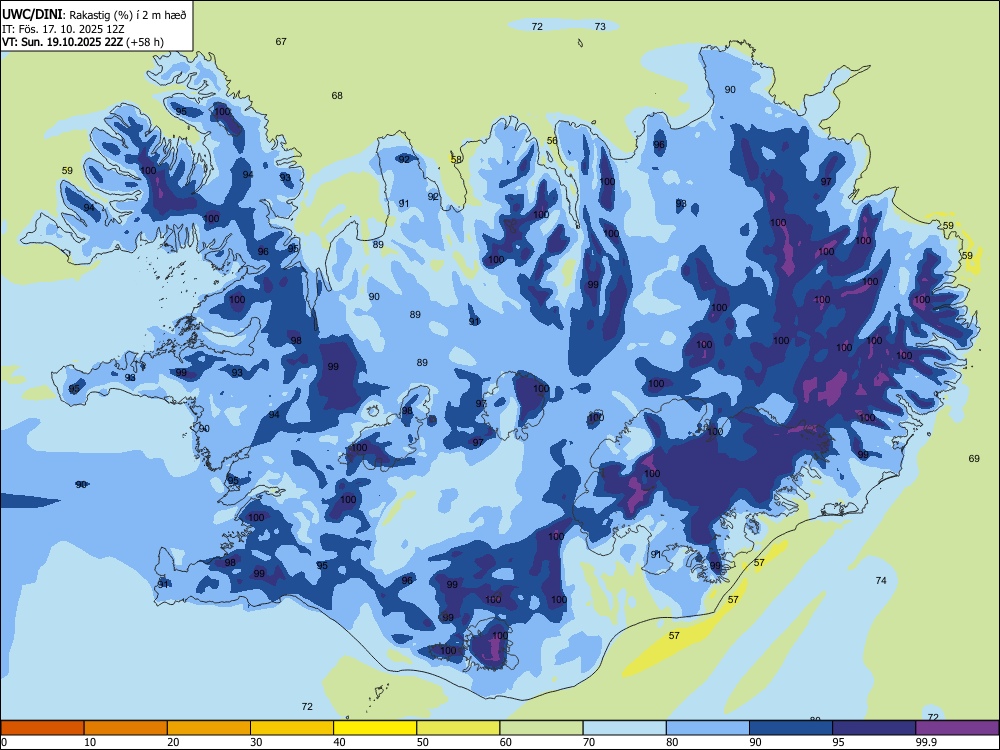Screen dimensions: 1000x750
Task: Select the '30' legend tick label
Action: (x=256, y=742)
